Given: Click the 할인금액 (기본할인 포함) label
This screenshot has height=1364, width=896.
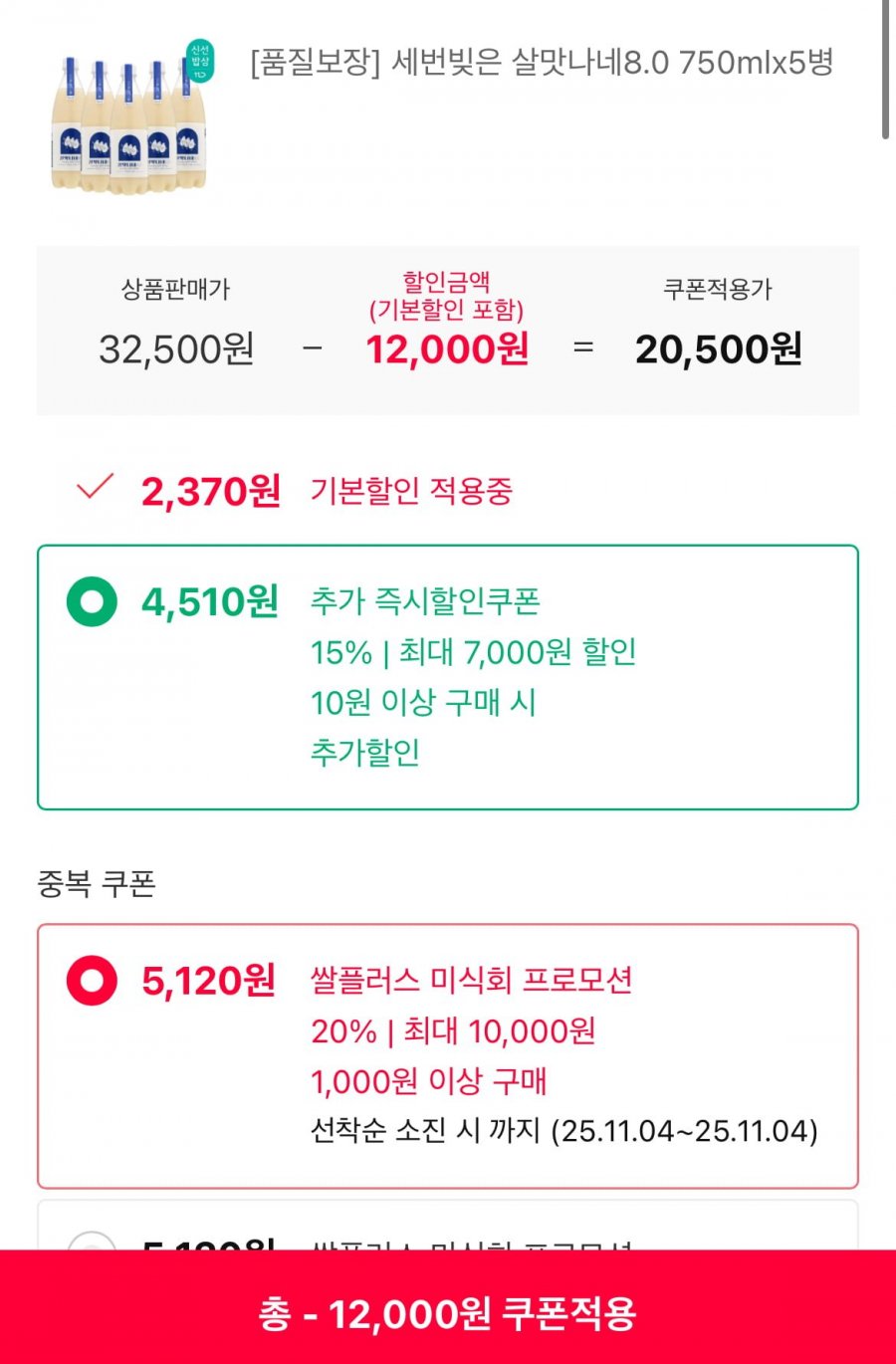Looking at the screenshot, I should click(x=447, y=296).
